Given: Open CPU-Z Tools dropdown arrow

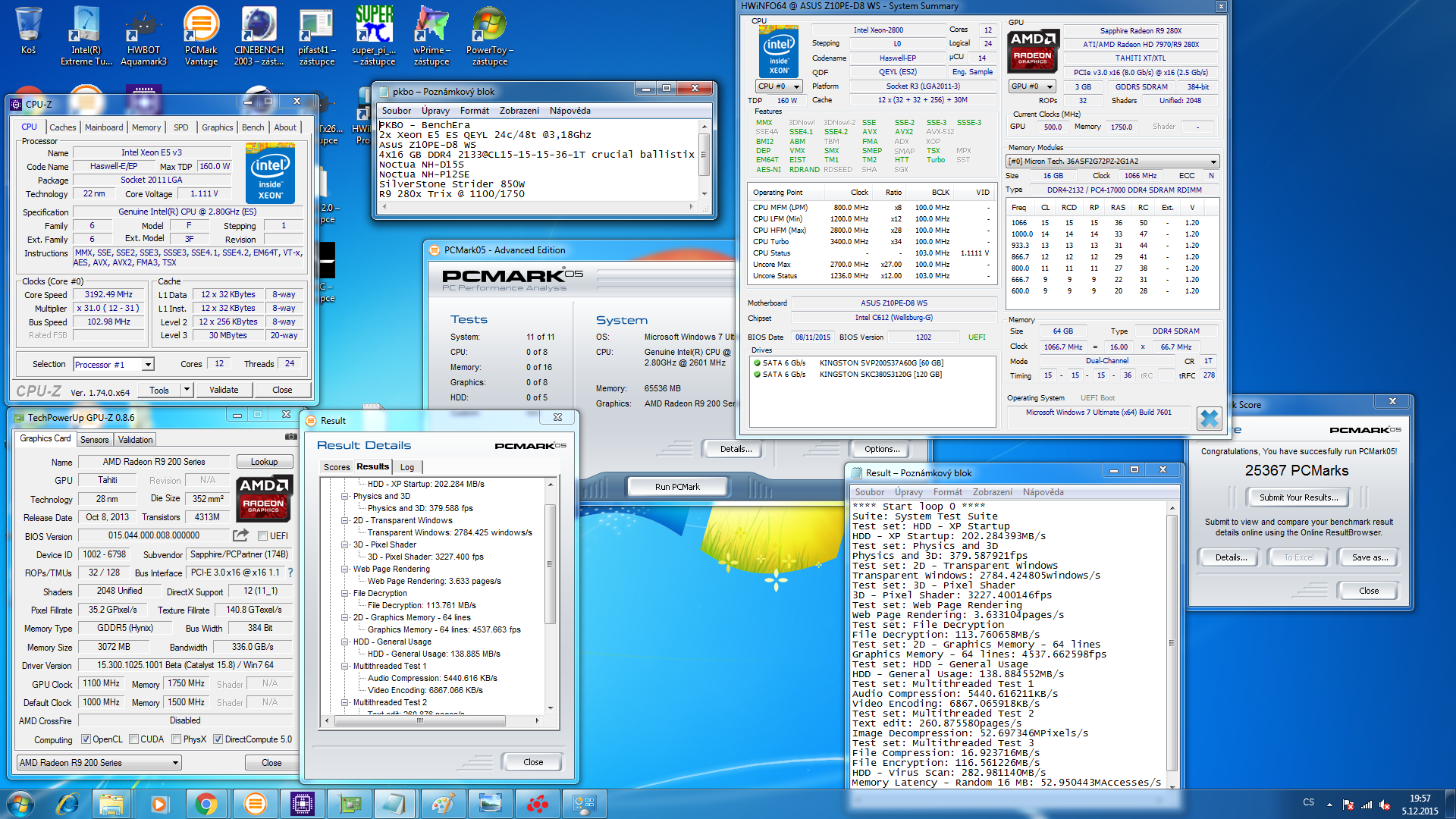Looking at the screenshot, I should coord(187,390).
